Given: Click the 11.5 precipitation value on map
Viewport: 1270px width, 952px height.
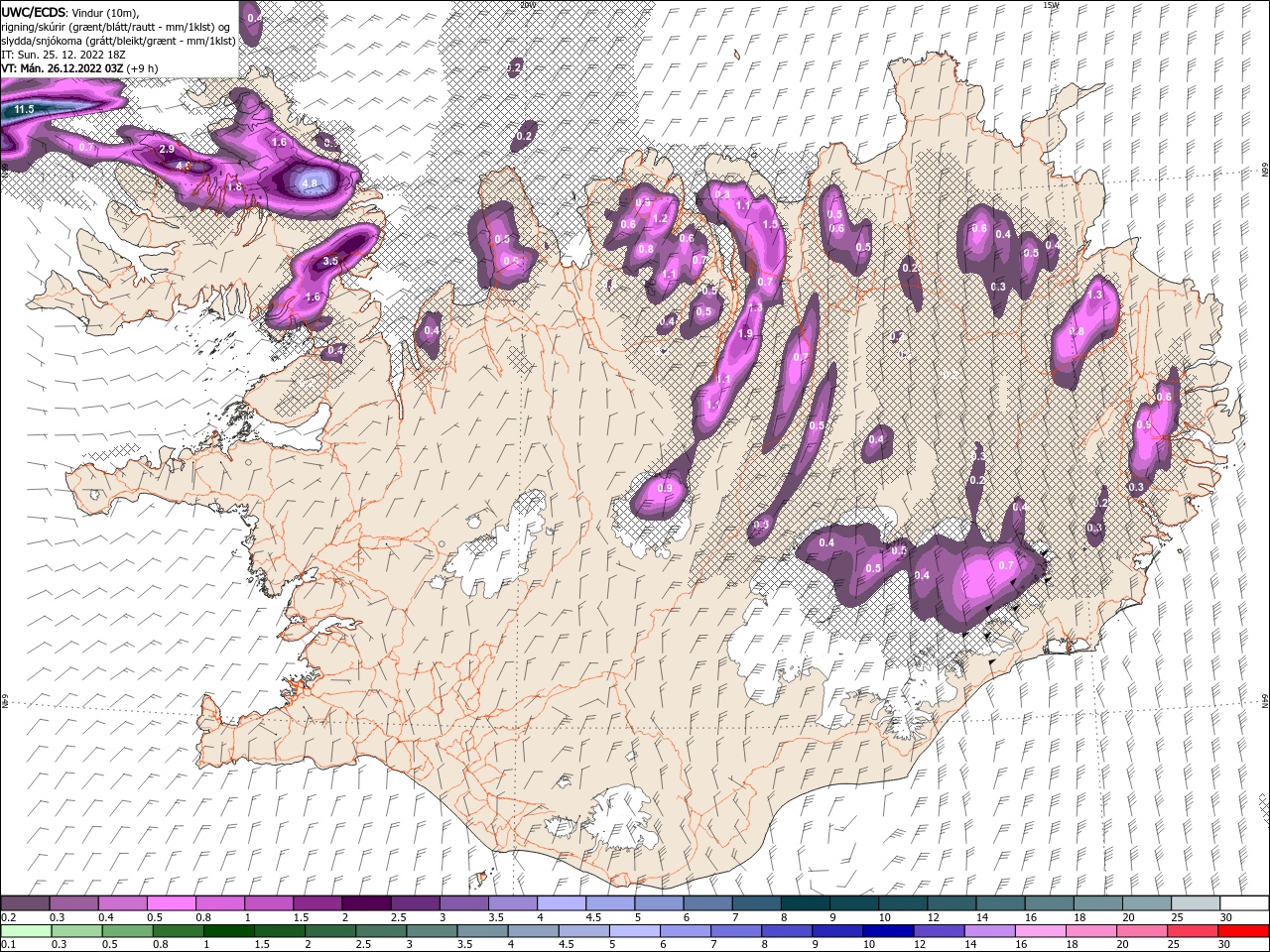Looking at the screenshot, I should 25,109.
